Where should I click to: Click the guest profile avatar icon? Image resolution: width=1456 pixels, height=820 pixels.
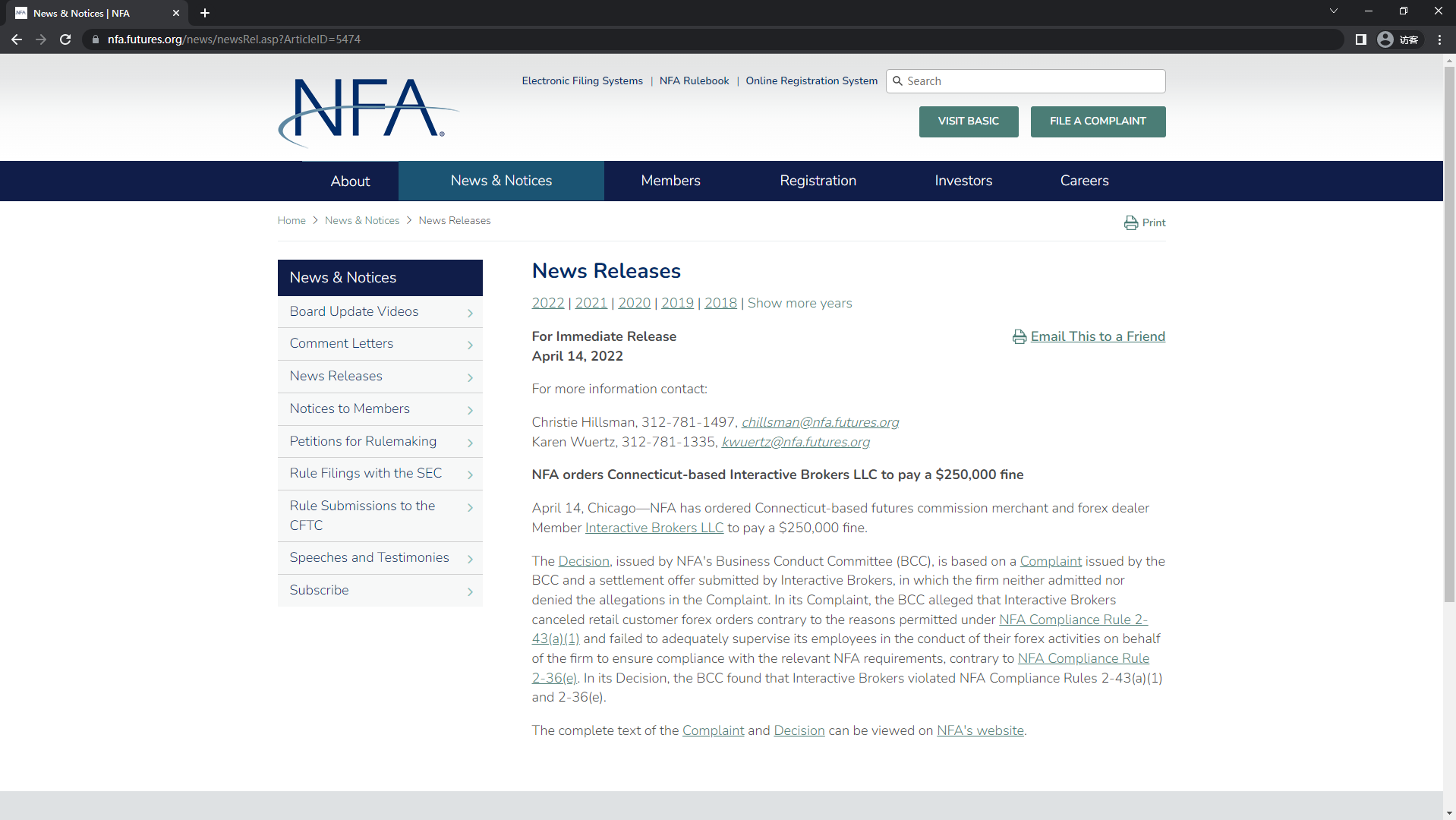coord(1385,39)
